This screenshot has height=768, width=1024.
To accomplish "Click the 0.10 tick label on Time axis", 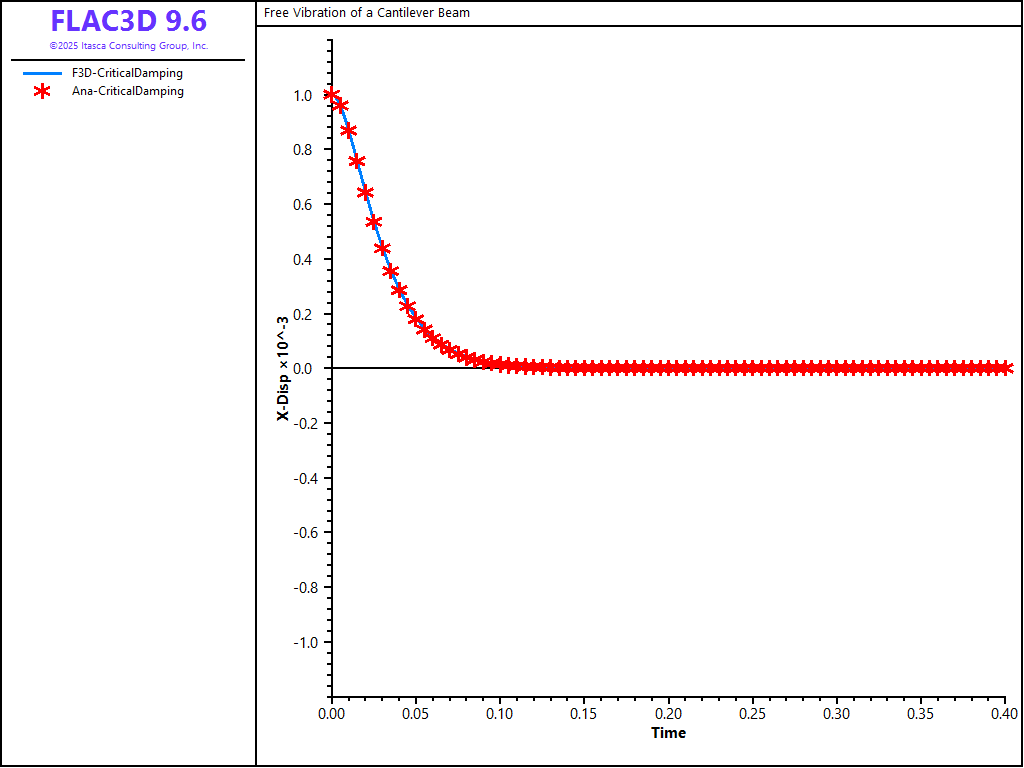I will [500, 714].
